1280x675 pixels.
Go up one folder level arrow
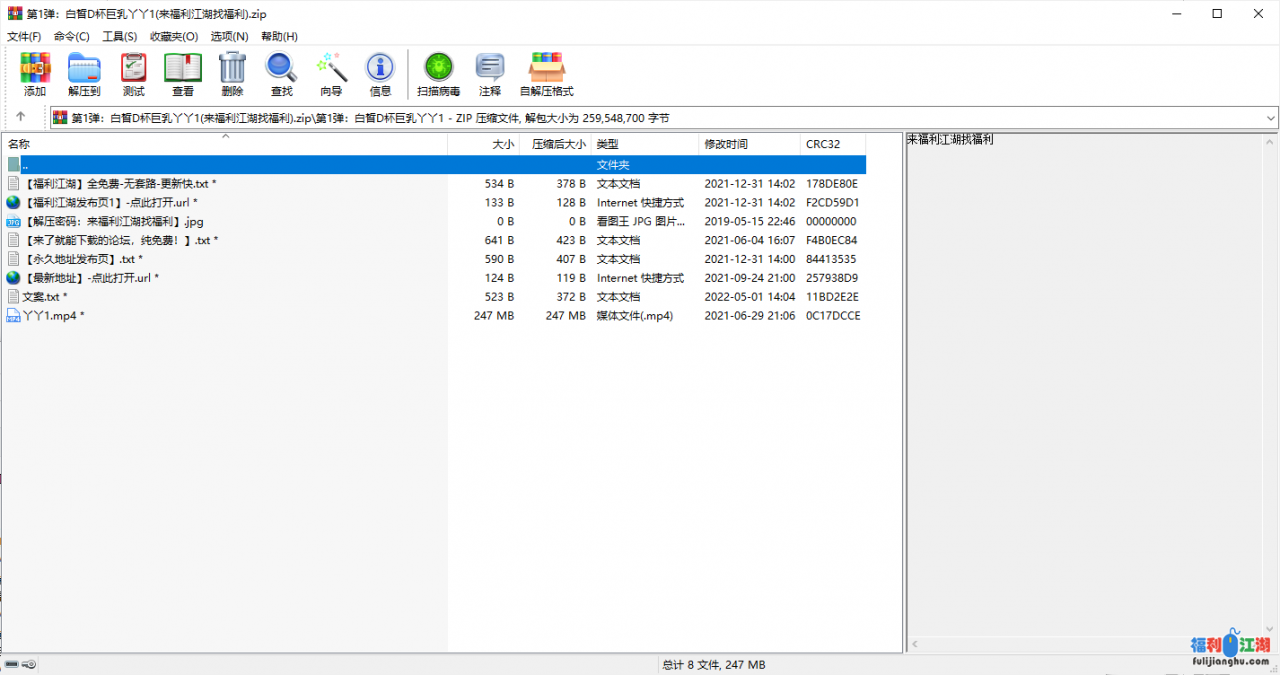pyautogui.click(x=21, y=117)
